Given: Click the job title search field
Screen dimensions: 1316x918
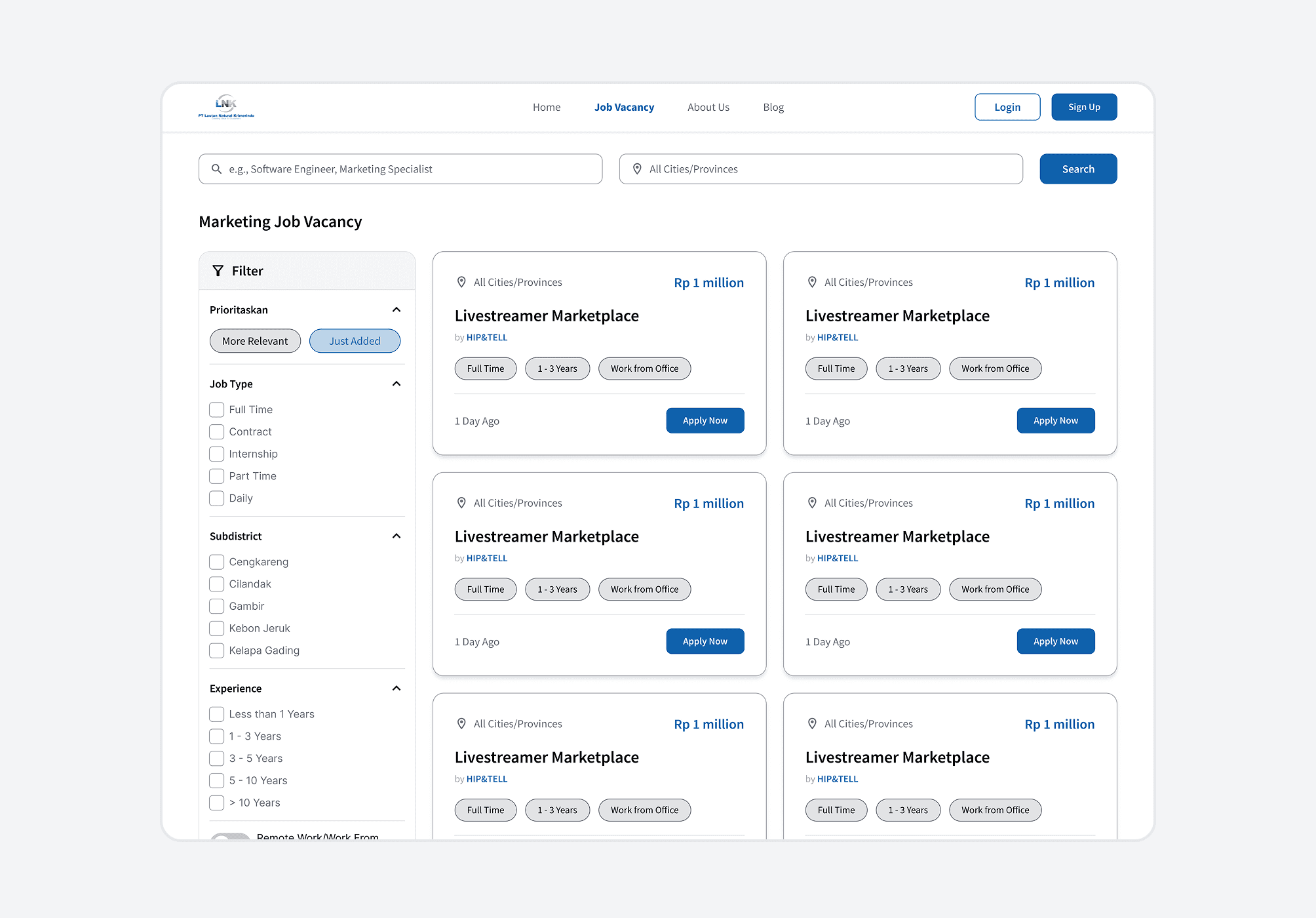Looking at the screenshot, I should (x=406, y=169).
